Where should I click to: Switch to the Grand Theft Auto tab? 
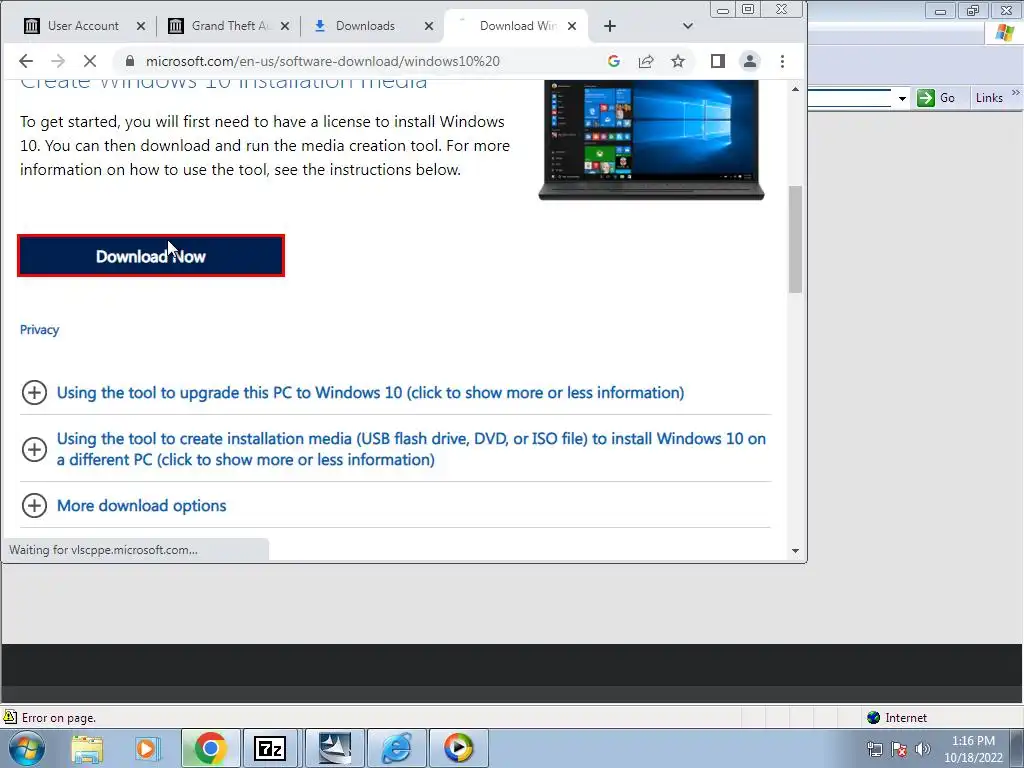[x=229, y=26]
